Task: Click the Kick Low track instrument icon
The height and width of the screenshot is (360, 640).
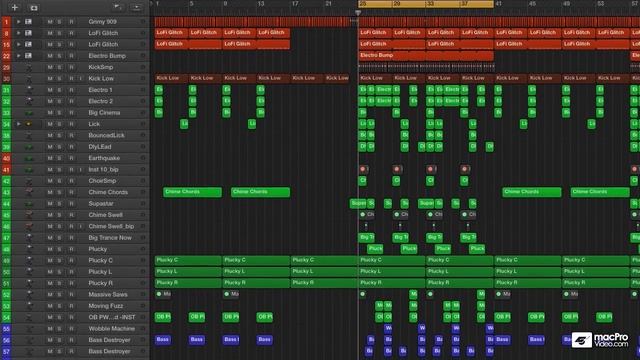Action: click(x=29, y=78)
